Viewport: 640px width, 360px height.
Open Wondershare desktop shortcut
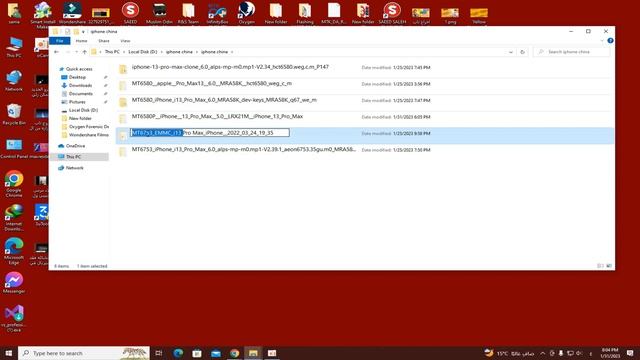[x=72, y=12]
